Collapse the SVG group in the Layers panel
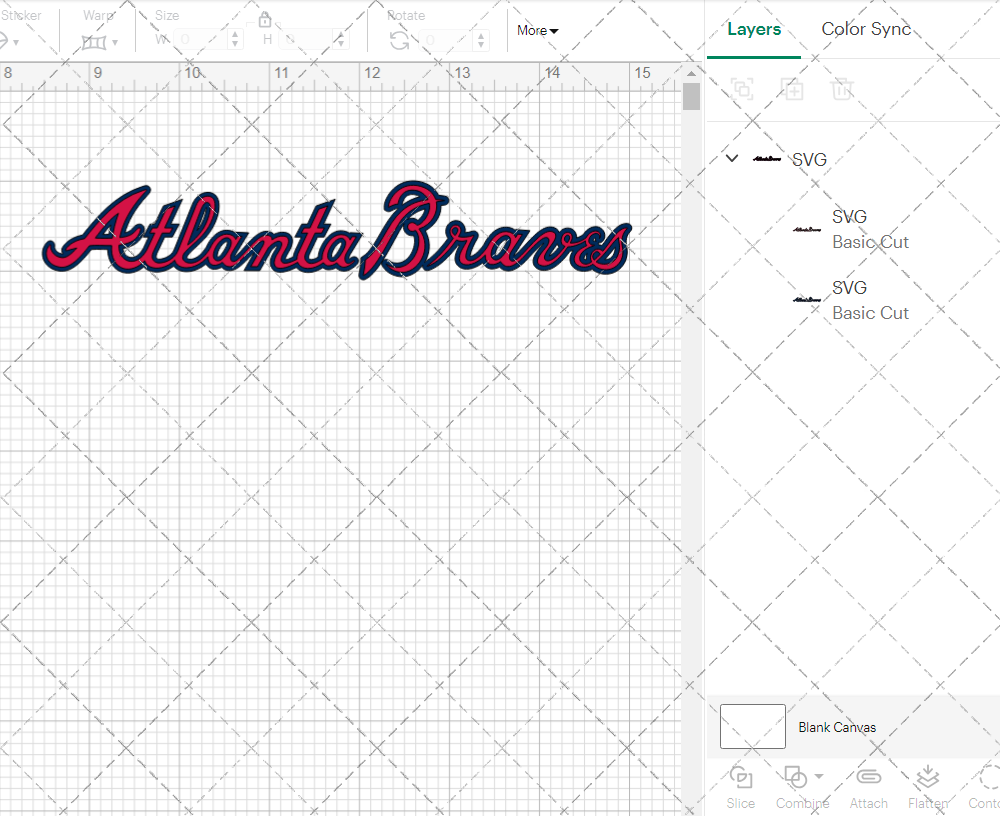1000x816 pixels. pyautogui.click(x=731, y=158)
